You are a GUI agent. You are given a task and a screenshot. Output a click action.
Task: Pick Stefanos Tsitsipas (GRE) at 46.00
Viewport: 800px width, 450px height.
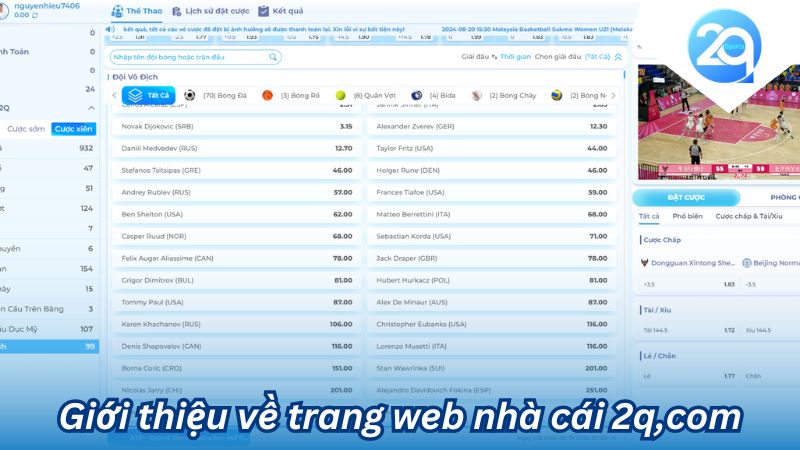click(x=237, y=170)
